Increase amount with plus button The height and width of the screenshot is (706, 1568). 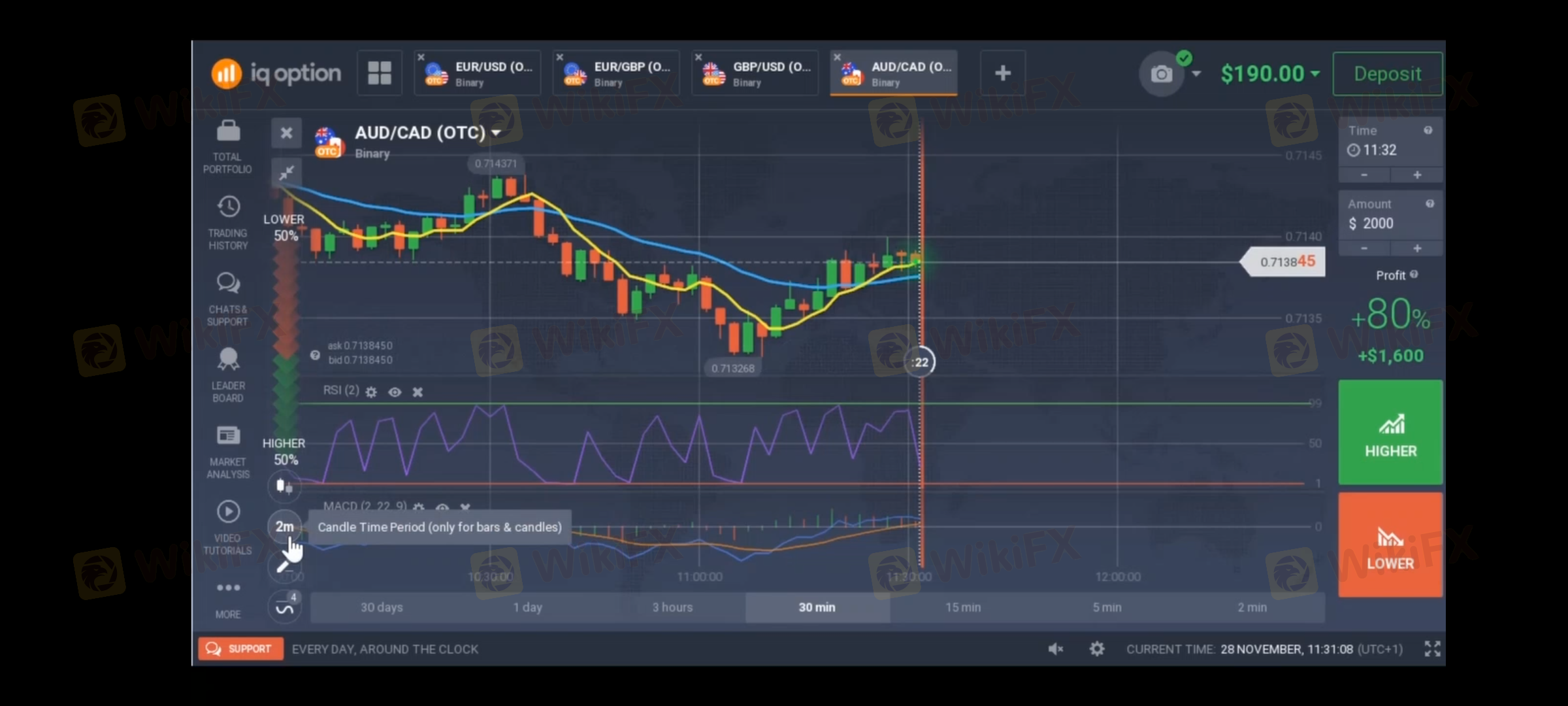1417,248
